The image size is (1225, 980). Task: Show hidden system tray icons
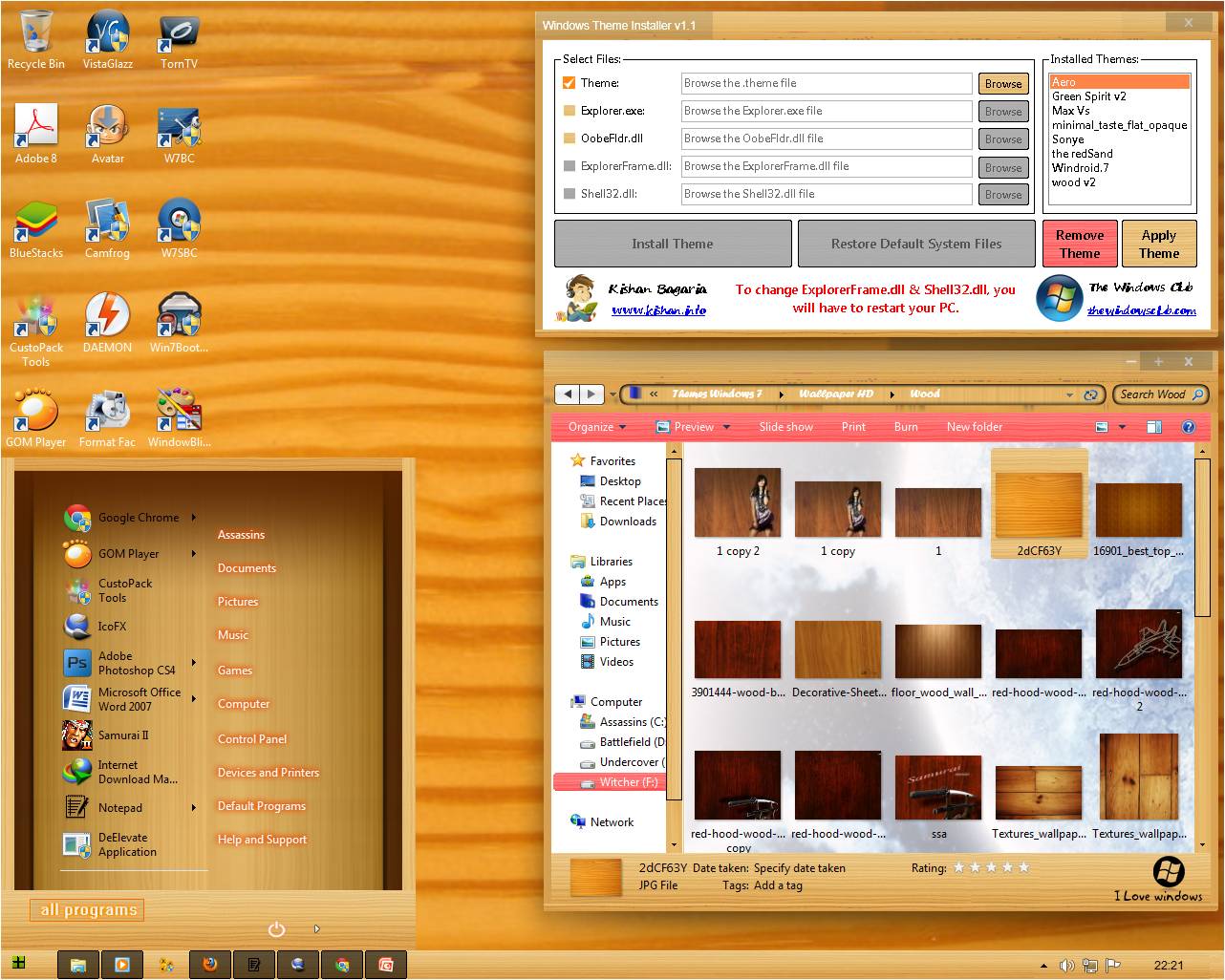tap(1043, 966)
